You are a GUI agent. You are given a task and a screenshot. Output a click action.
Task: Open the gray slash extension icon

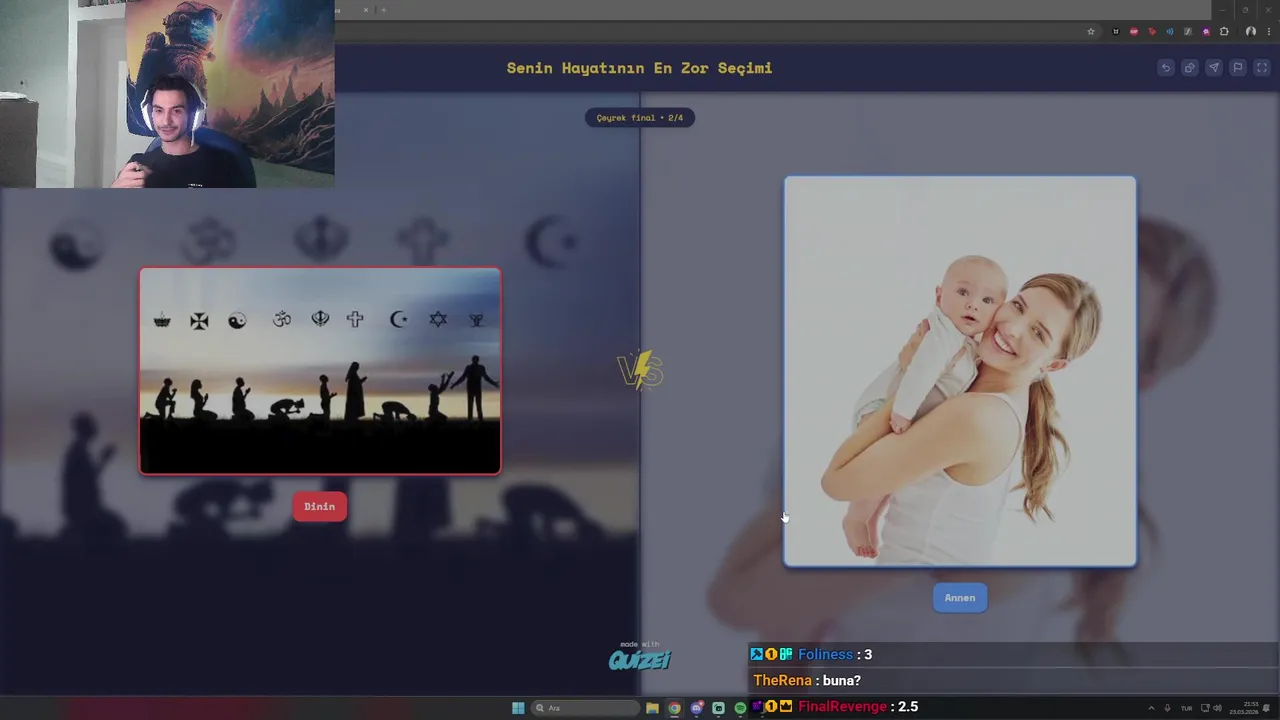[x=1188, y=31]
